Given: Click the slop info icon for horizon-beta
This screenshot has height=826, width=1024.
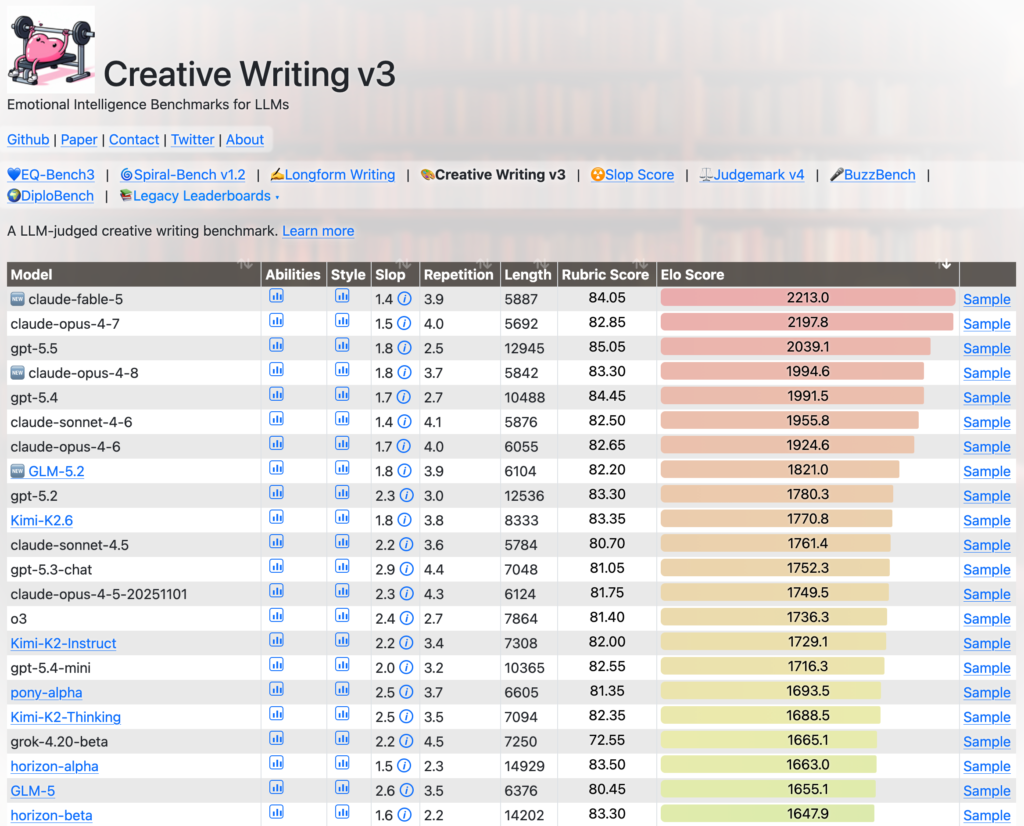Looking at the screenshot, I should 405,815.
